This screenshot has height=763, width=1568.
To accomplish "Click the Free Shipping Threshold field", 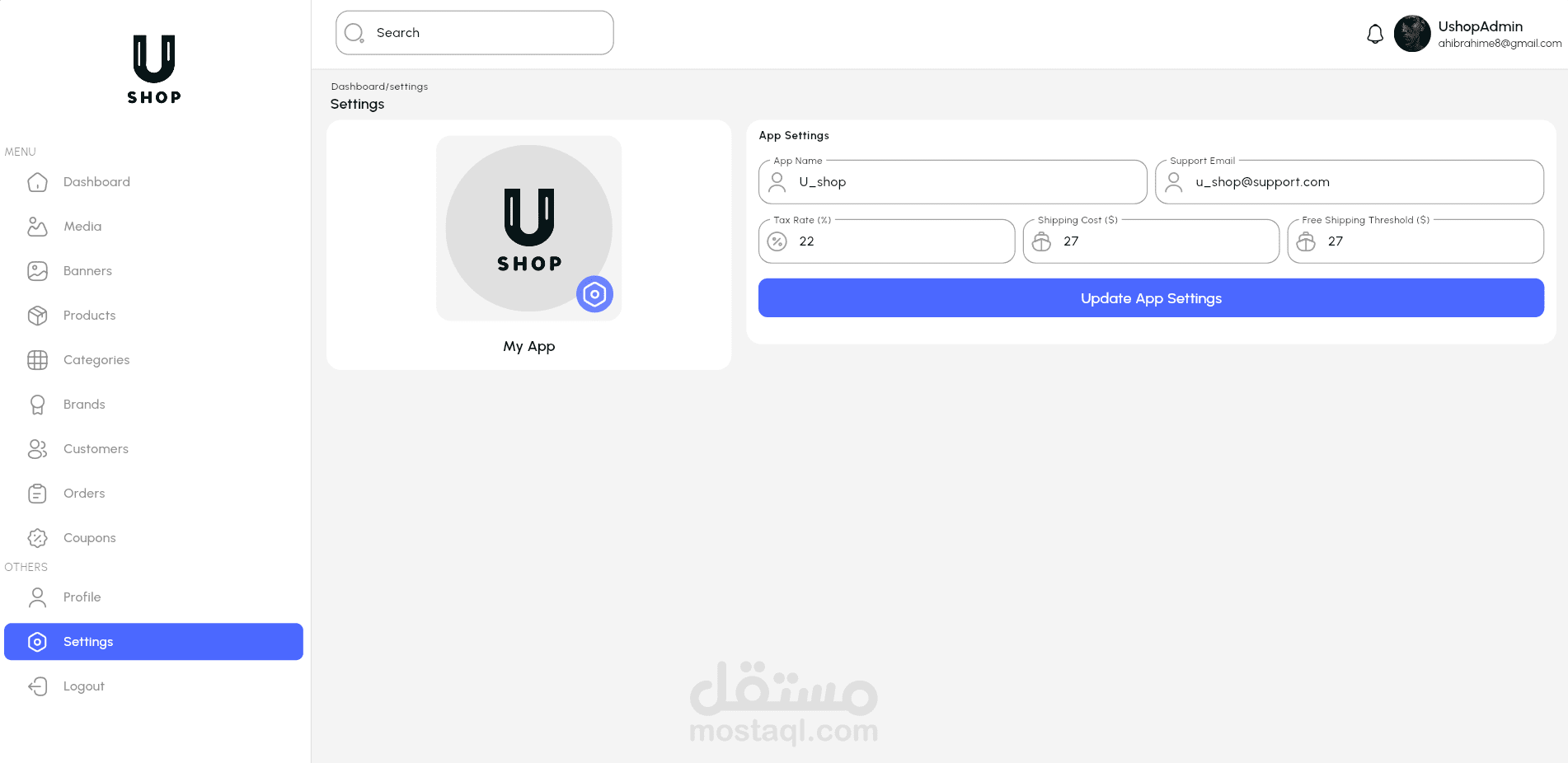I will [1415, 241].
